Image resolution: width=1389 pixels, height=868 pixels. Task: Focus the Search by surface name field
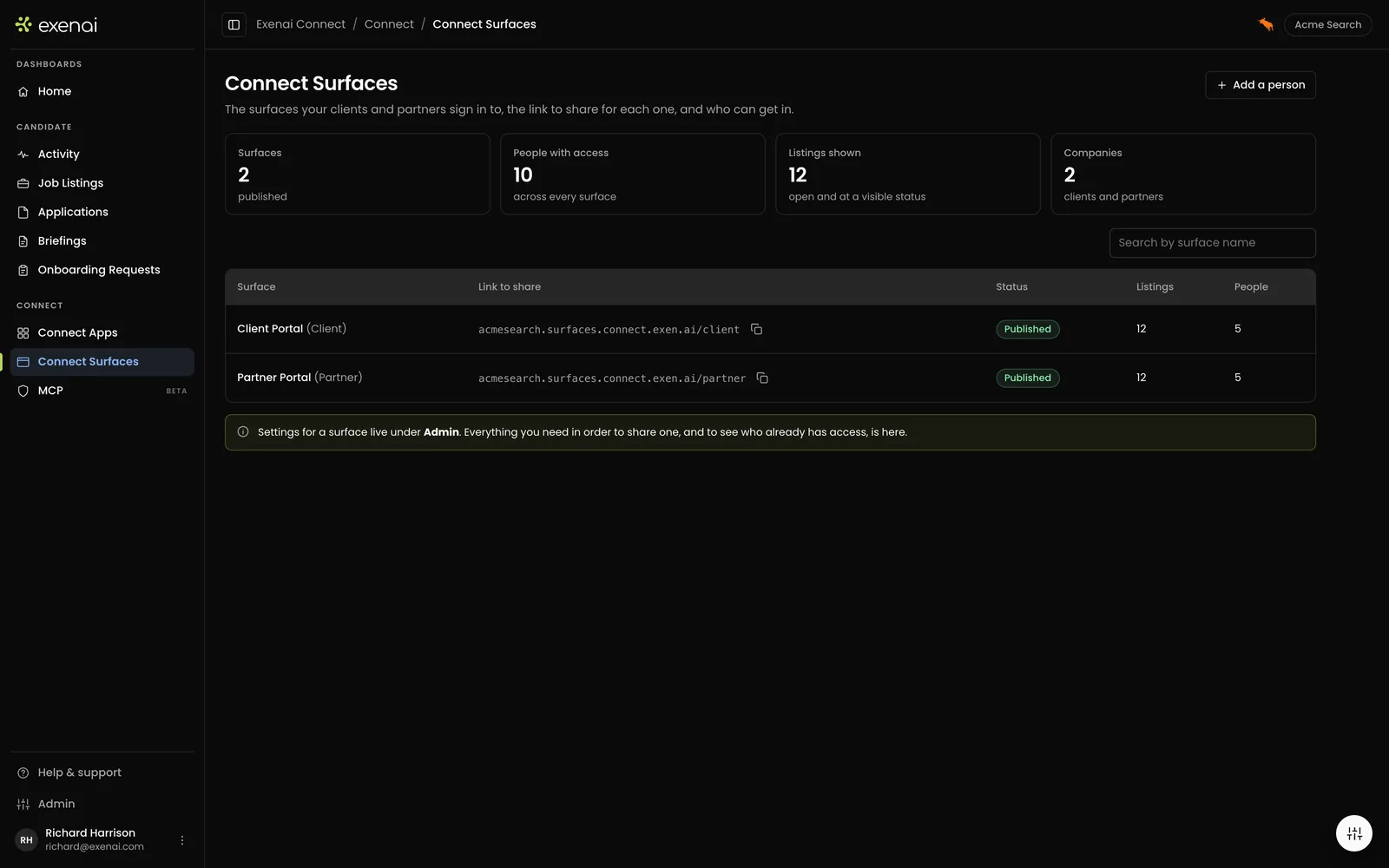tap(1212, 243)
